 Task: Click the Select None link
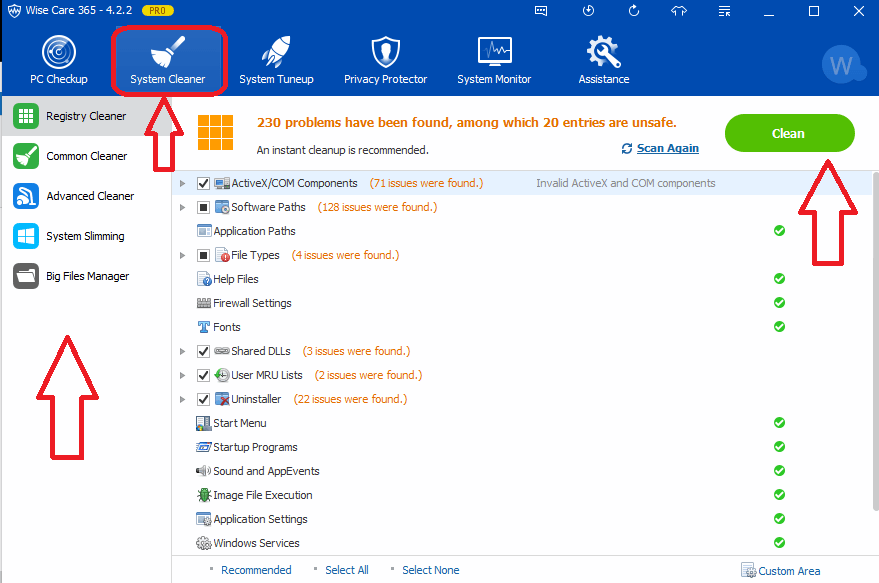431,570
